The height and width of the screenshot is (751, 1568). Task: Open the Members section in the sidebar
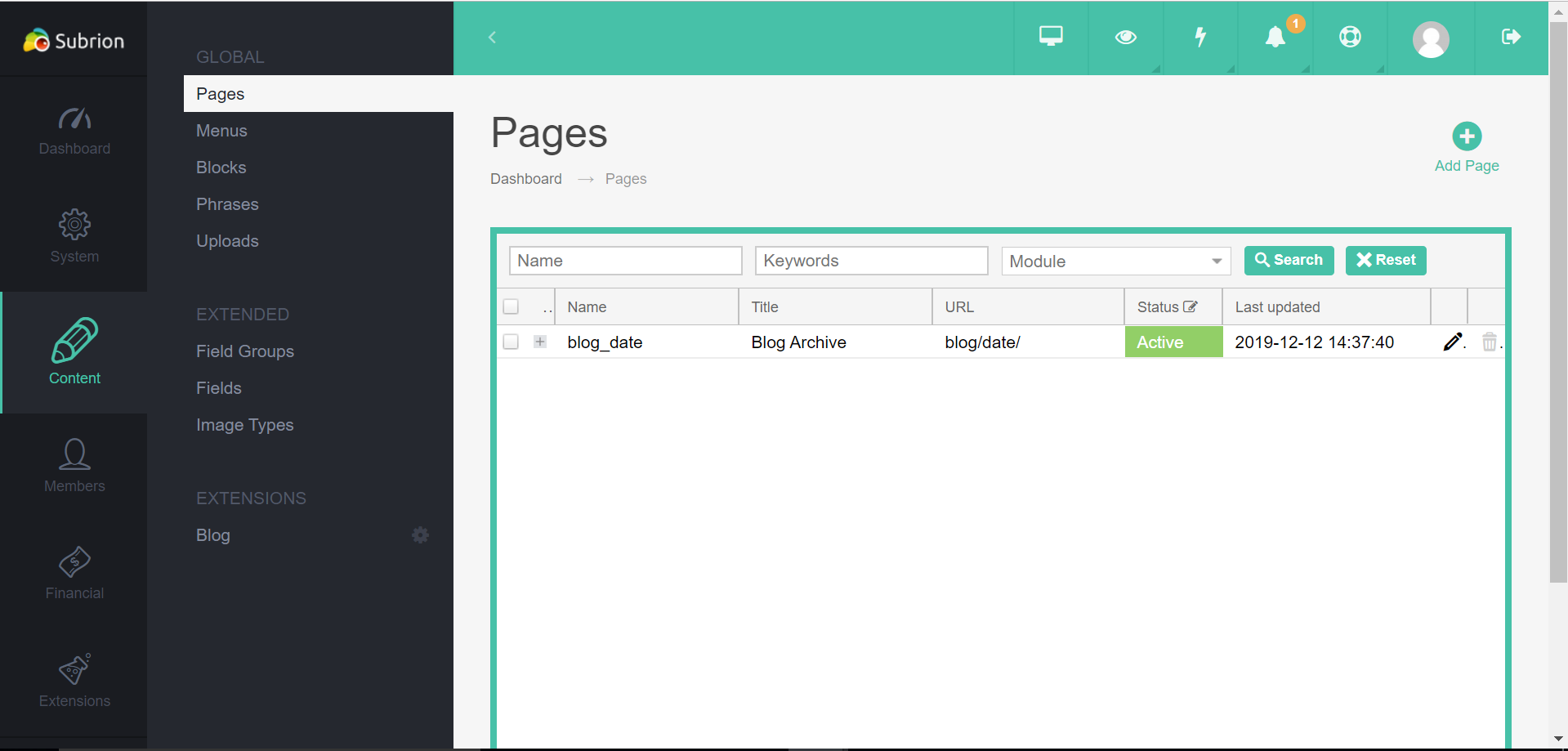tap(74, 466)
